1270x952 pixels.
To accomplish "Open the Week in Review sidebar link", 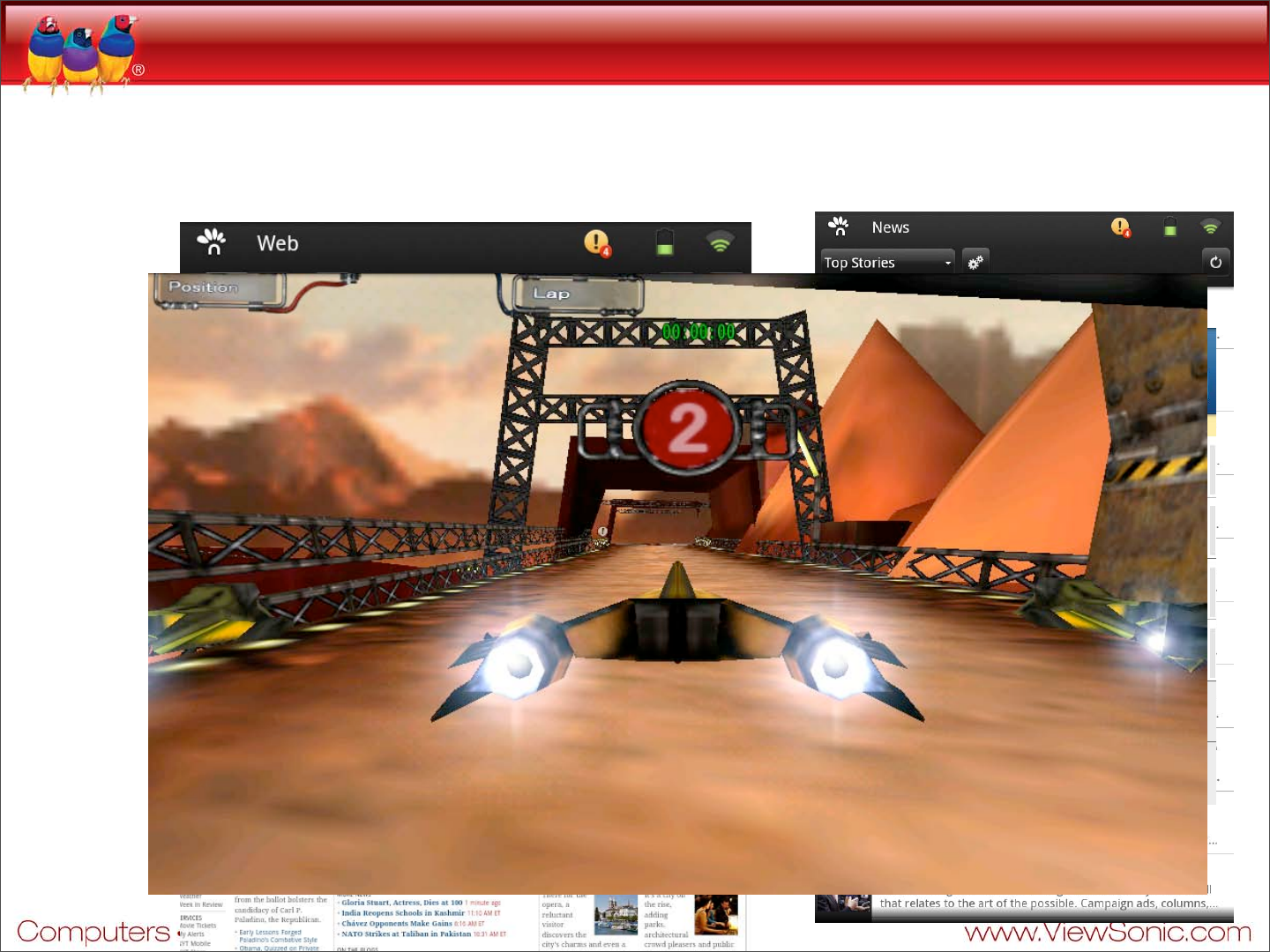I will 201,904.
